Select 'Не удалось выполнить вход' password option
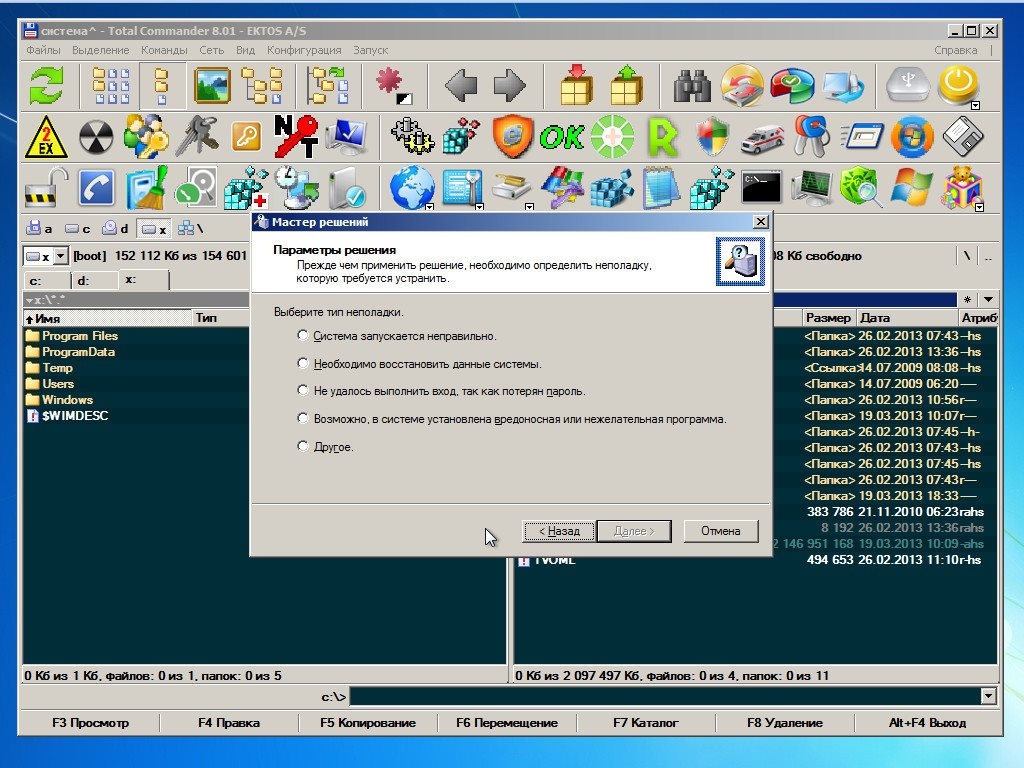This screenshot has width=1024, height=768. (x=303, y=391)
